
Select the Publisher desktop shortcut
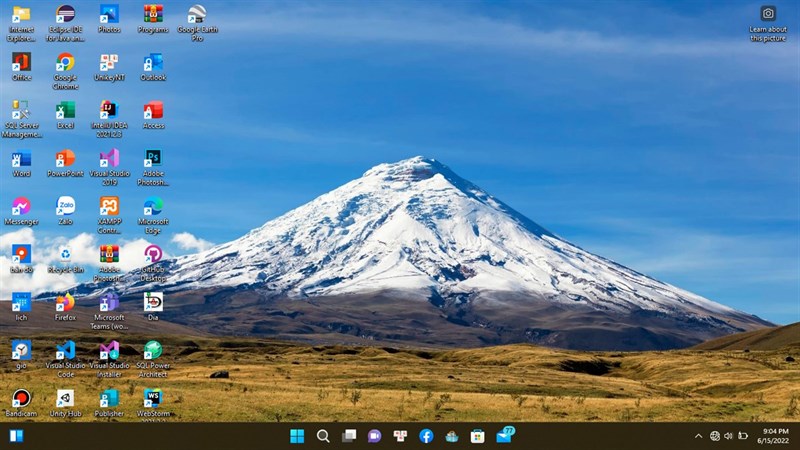click(109, 403)
